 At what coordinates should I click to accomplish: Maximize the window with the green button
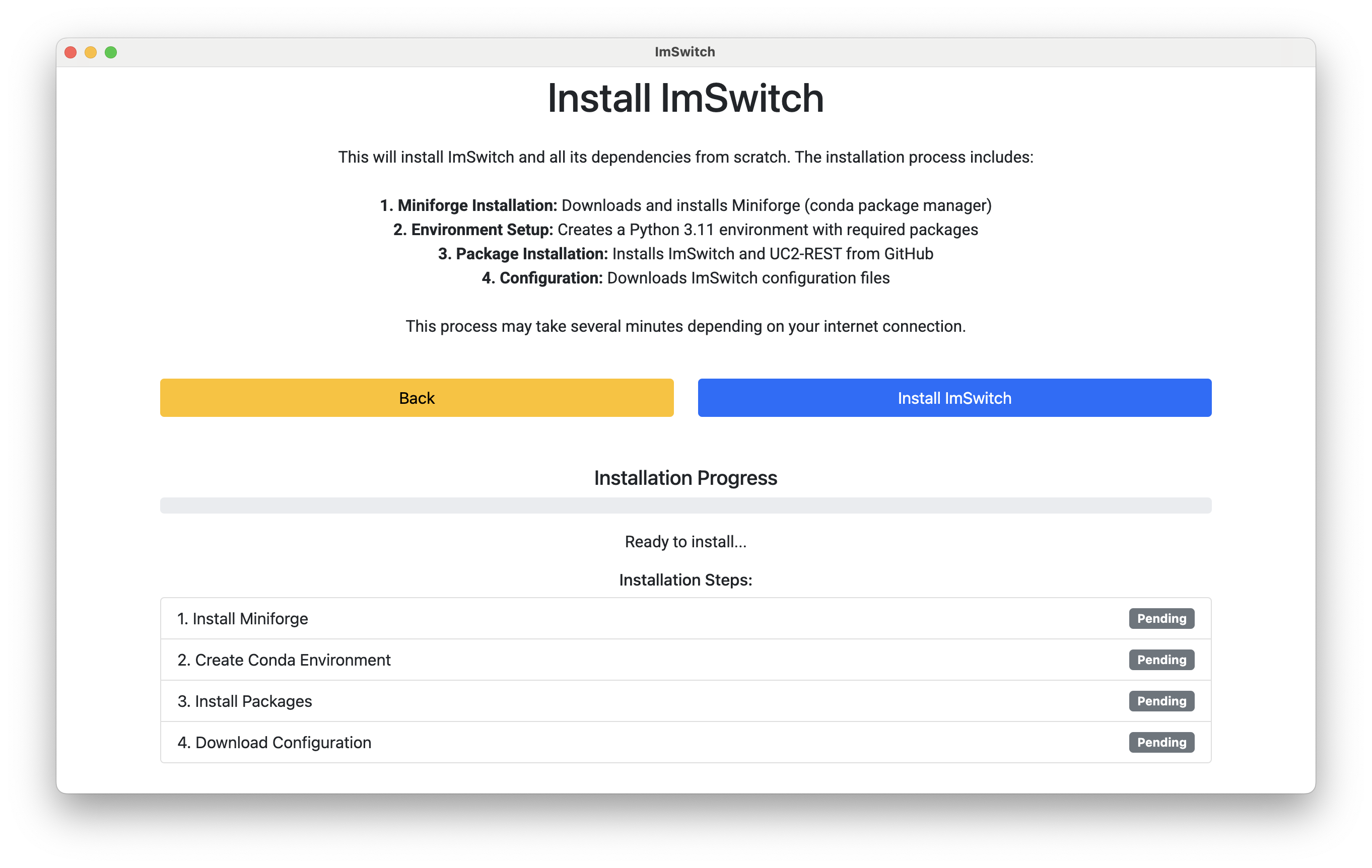pos(111,52)
